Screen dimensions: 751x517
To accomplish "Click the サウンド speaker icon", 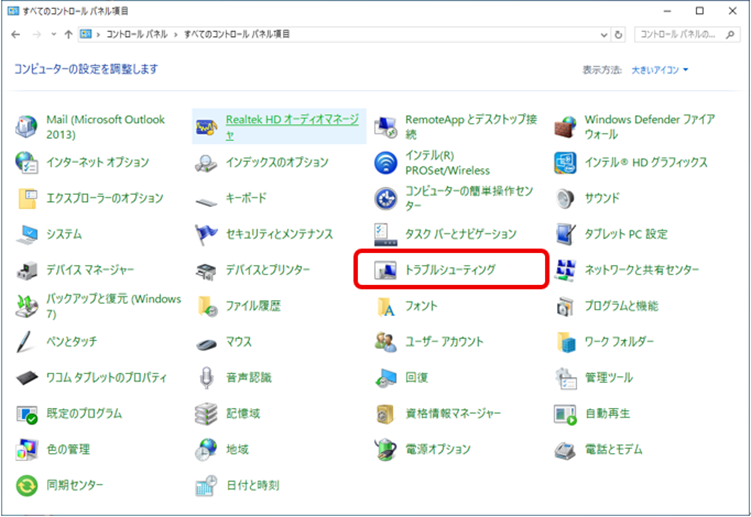I will coord(566,198).
